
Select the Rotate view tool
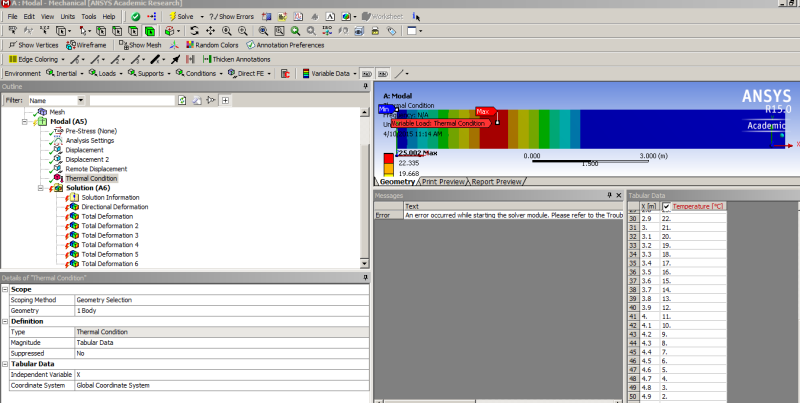click(194, 31)
